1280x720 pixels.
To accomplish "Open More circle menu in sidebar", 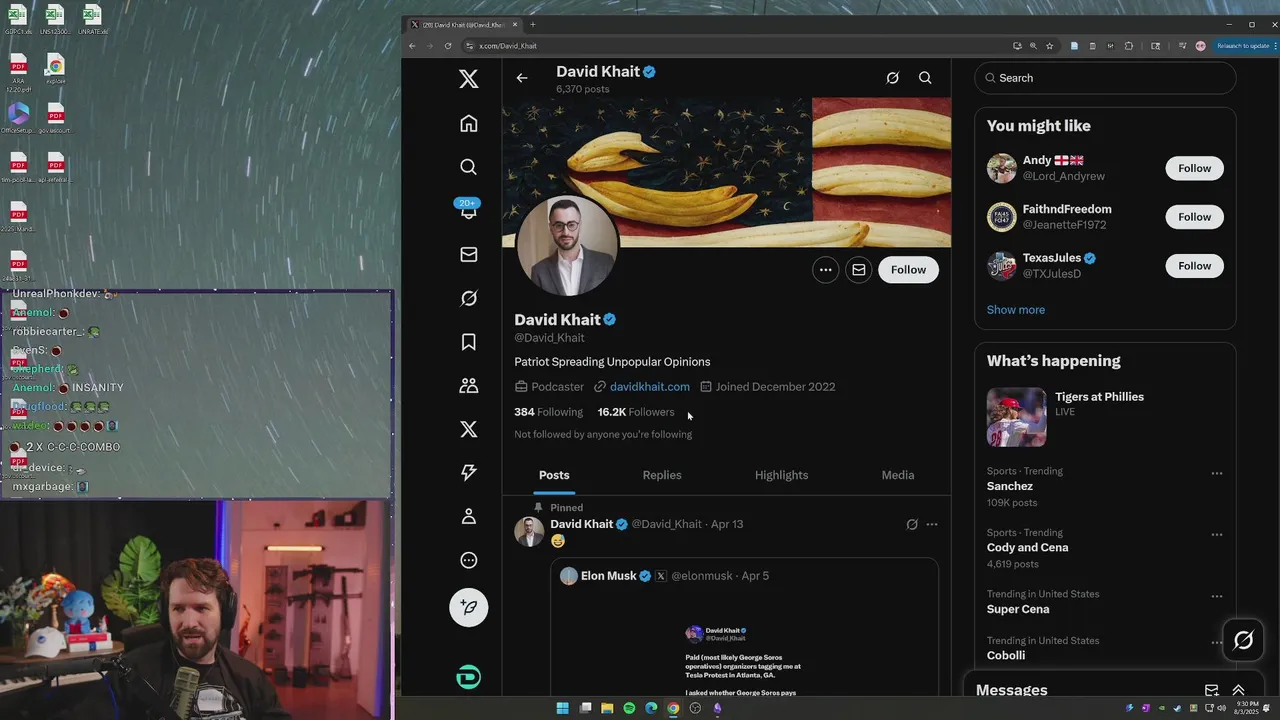I will tap(469, 560).
